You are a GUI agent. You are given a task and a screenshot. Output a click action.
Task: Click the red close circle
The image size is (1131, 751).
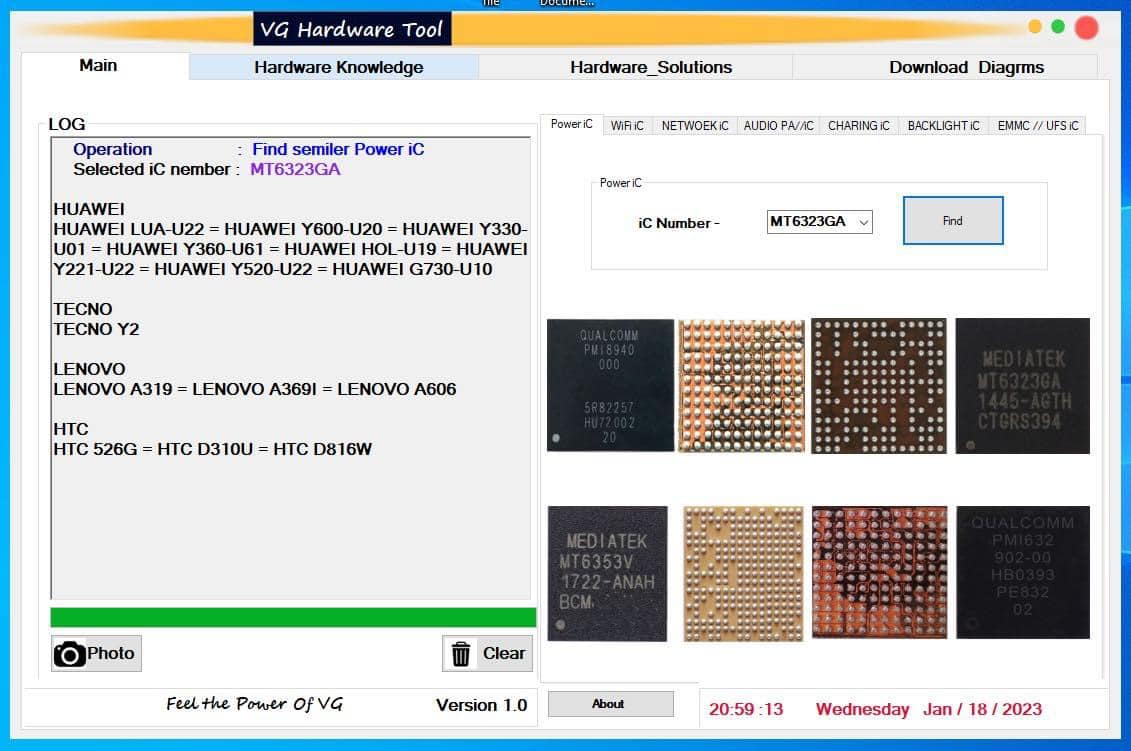pyautogui.click(x=1086, y=27)
